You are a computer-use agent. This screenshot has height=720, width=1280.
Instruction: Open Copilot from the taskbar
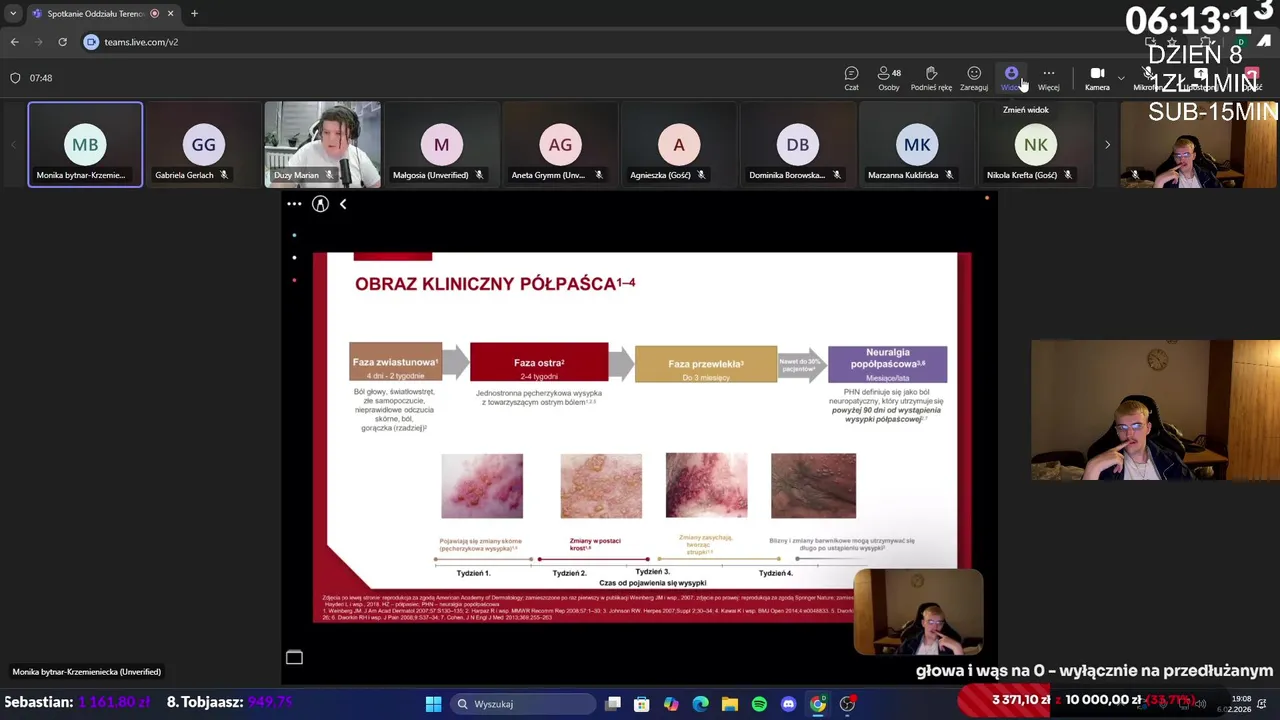(671, 704)
